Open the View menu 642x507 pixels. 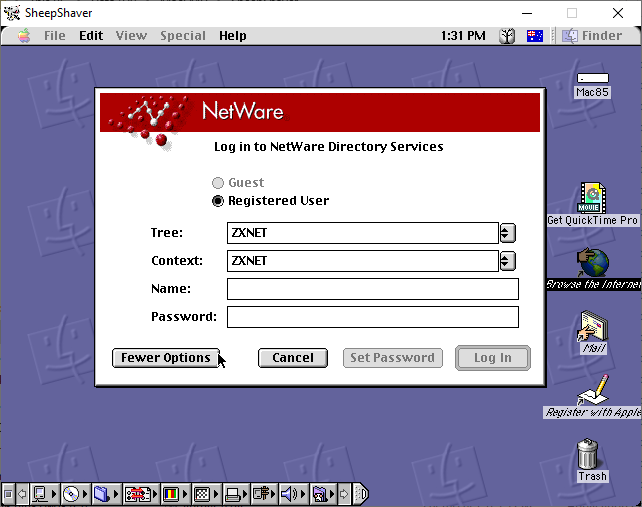click(131, 36)
